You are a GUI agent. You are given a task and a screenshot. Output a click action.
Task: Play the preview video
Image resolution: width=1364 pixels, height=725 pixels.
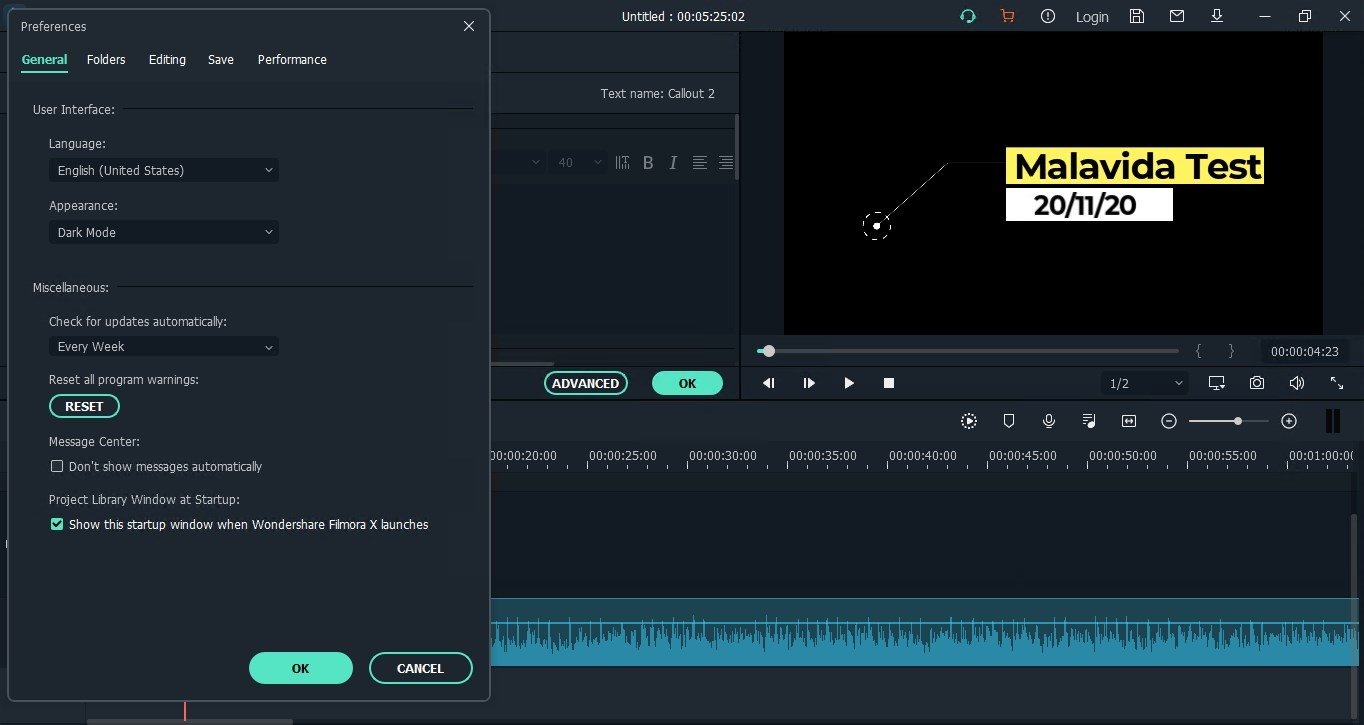(x=849, y=383)
